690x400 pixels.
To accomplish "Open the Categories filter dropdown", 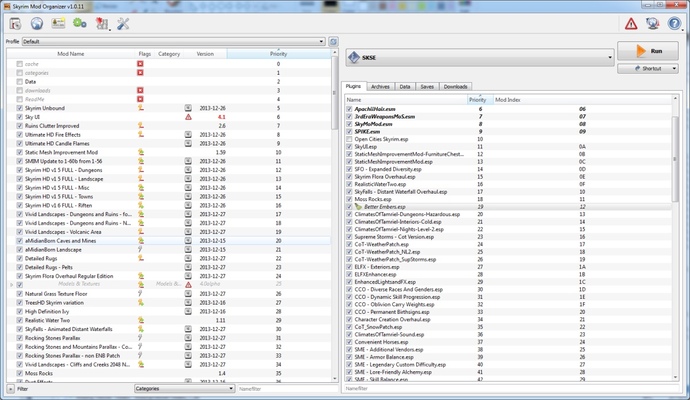I will click(184, 389).
